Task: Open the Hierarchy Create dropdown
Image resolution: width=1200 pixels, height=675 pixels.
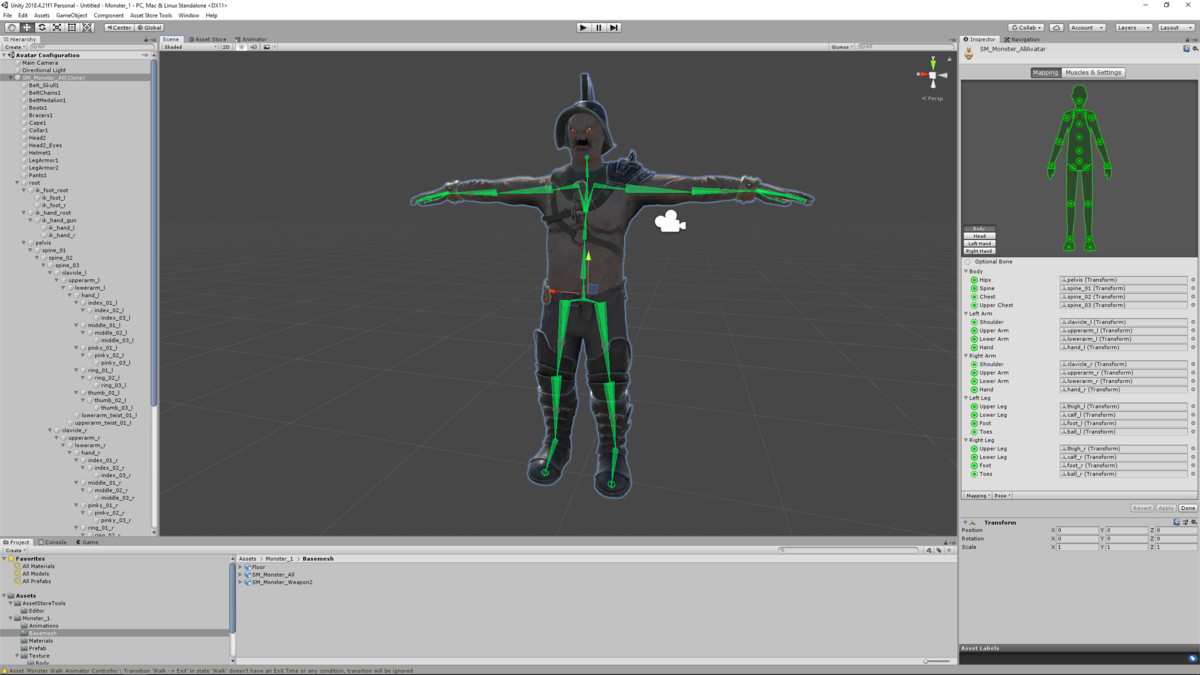Action: coord(14,47)
